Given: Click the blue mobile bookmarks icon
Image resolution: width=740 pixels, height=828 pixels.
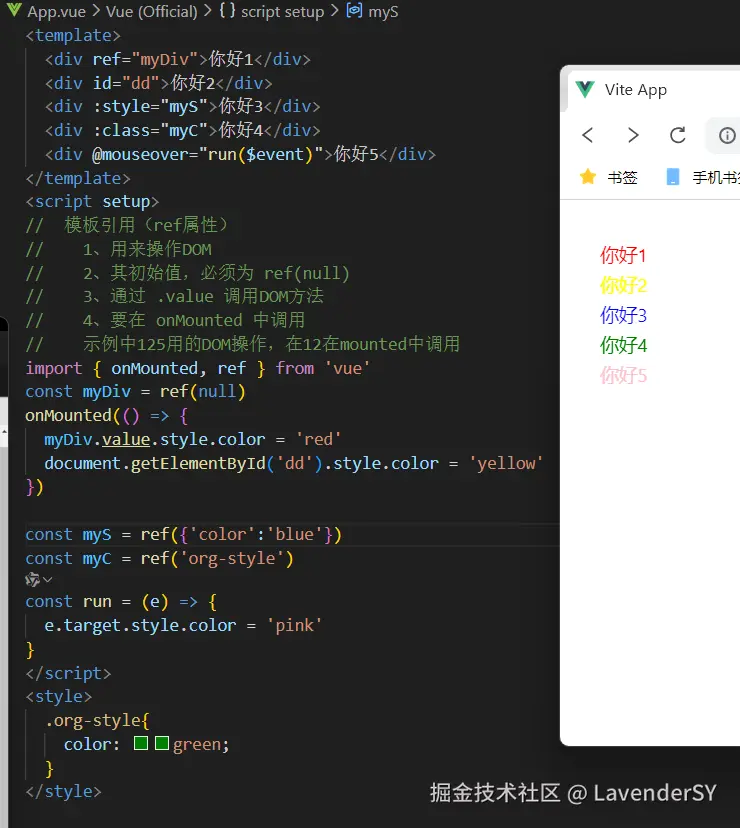Looking at the screenshot, I should [x=673, y=177].
